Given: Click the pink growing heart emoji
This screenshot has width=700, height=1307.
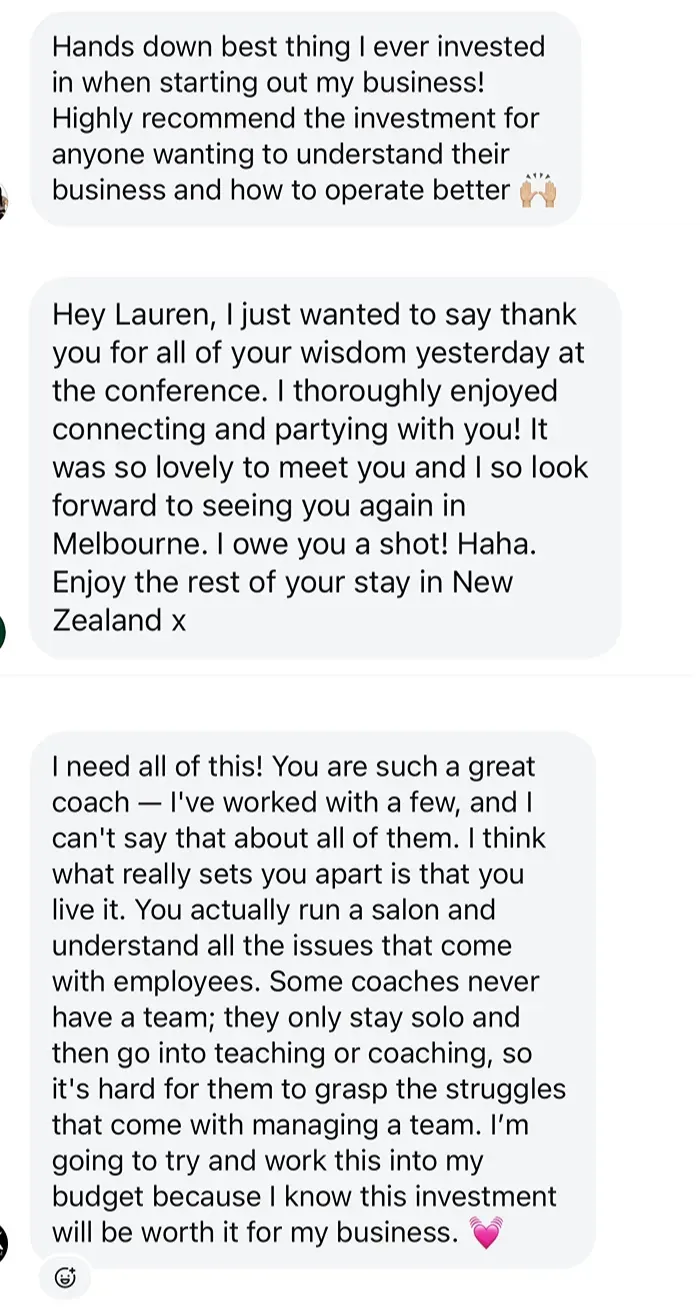Looking at the screenshot, I should 485,1233.
